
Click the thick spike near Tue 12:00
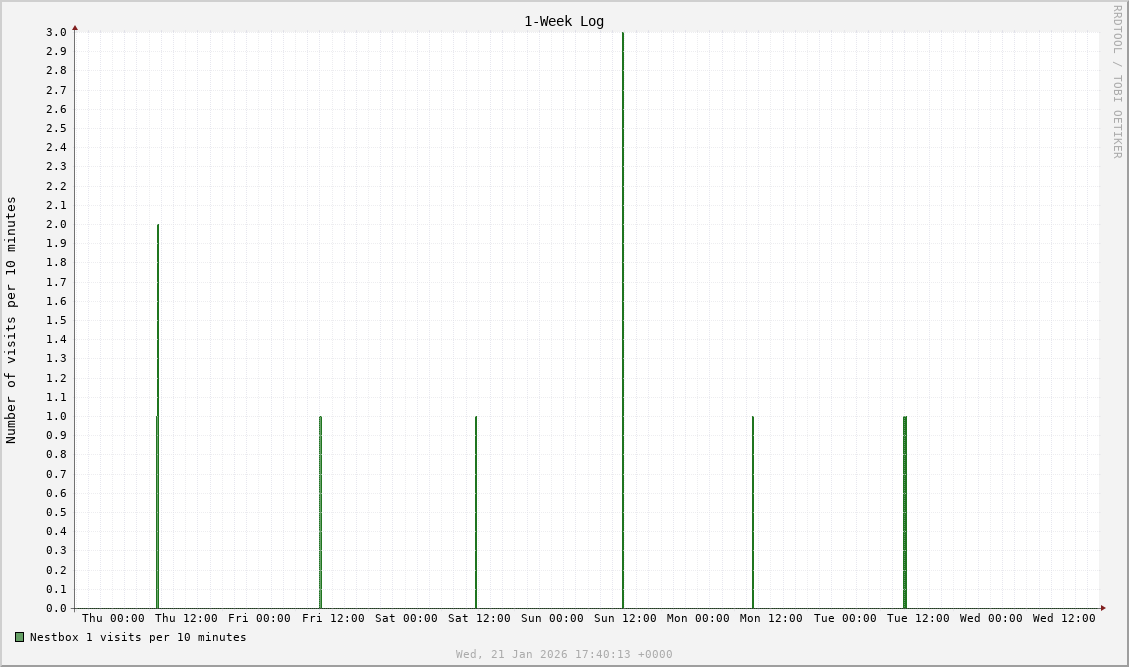pyautogui.click(x=905, y=512)
